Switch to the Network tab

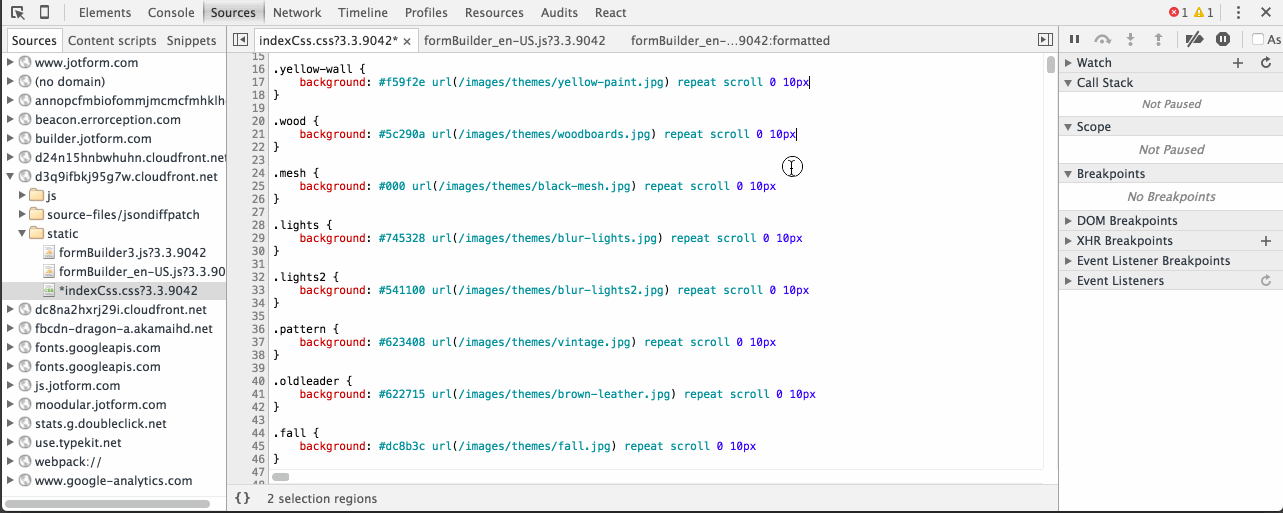(x=297, y=13)
